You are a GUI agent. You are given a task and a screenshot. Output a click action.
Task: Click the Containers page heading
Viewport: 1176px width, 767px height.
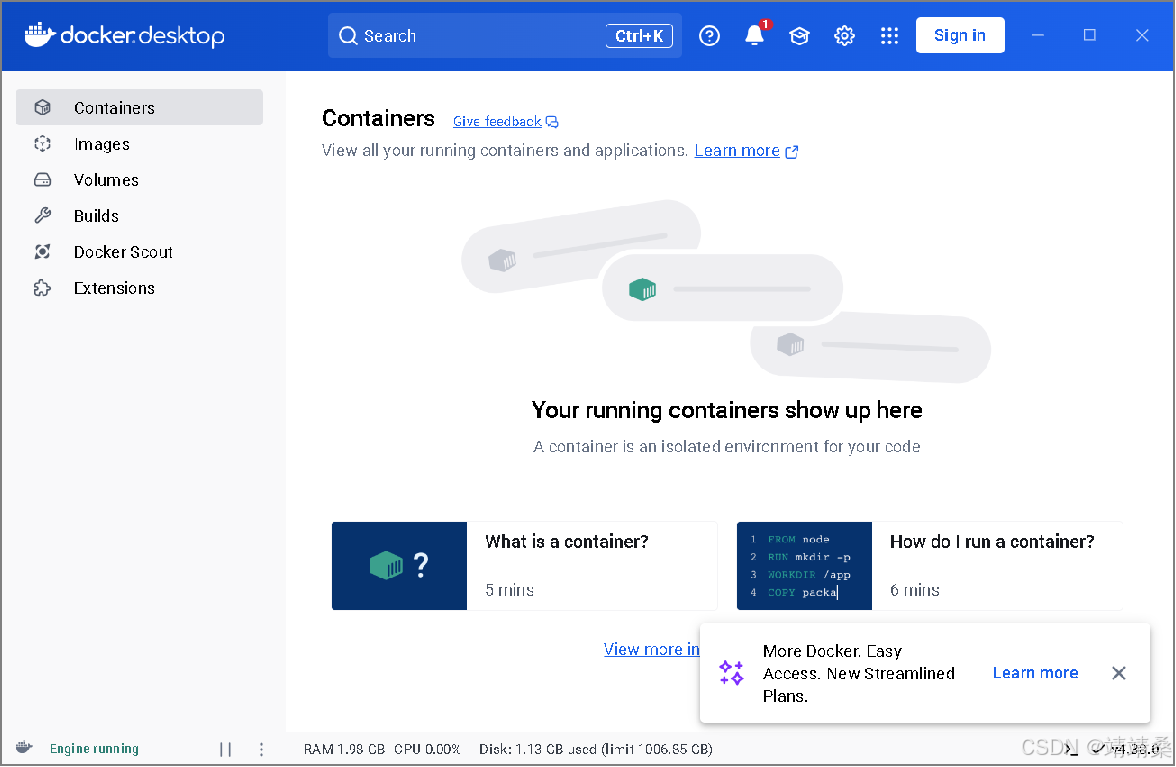(378, 118)
